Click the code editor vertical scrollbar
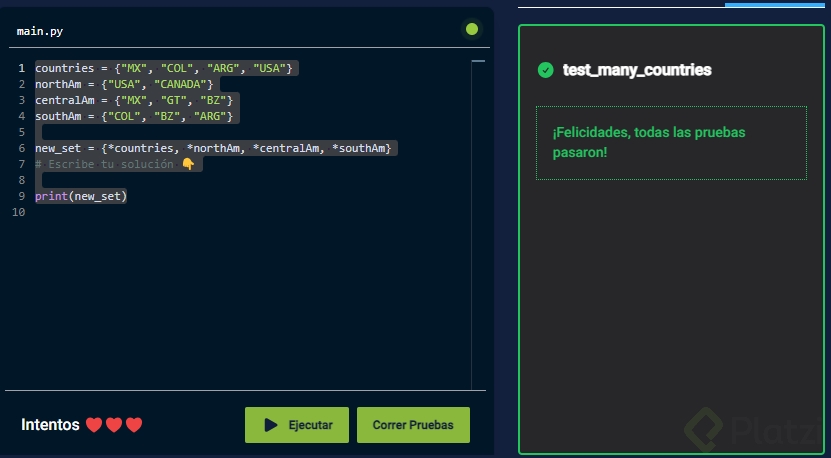Viewport: 831px width, 458px height. click(478, 225)
